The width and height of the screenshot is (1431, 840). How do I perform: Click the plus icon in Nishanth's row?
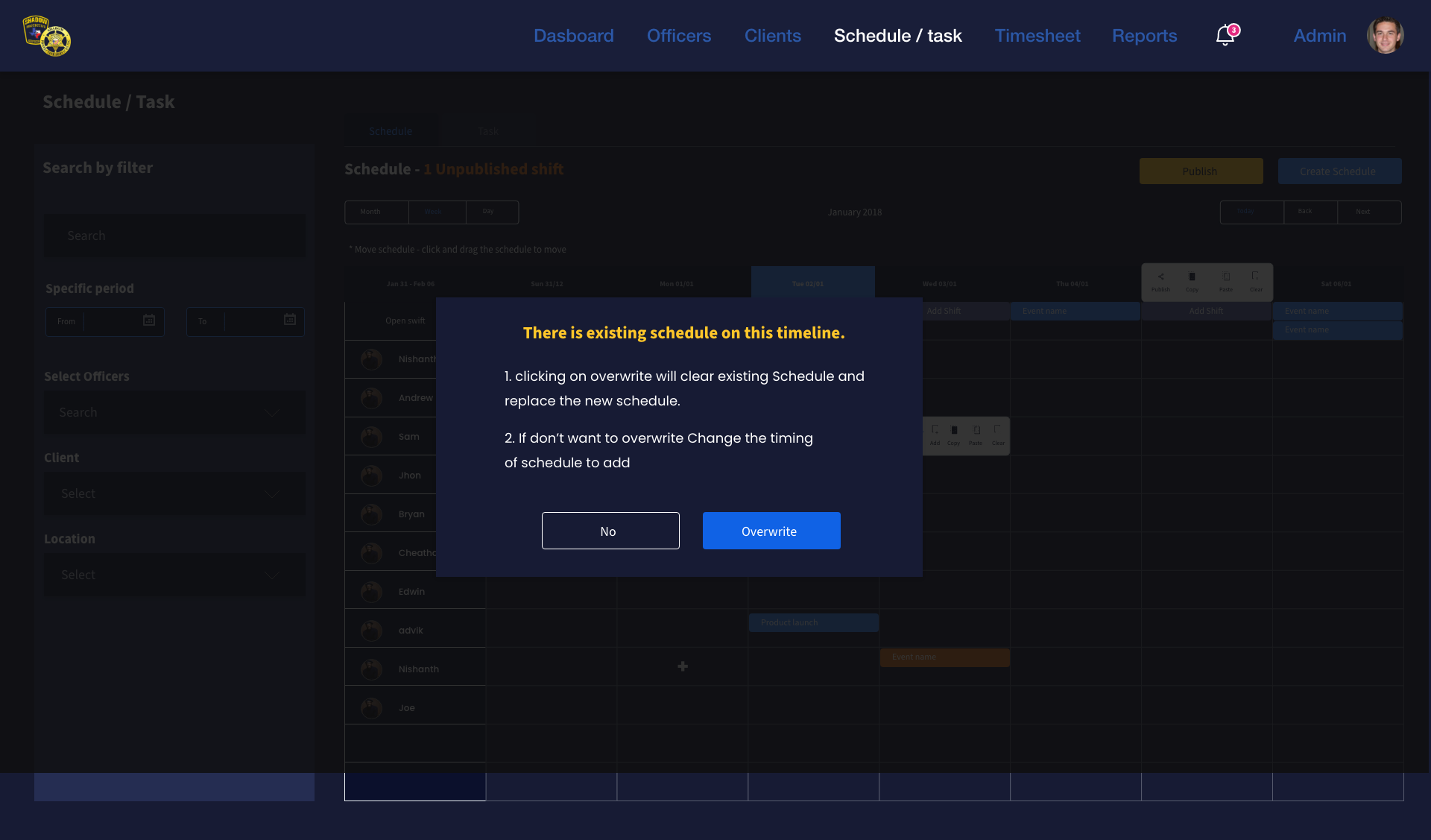682,666
